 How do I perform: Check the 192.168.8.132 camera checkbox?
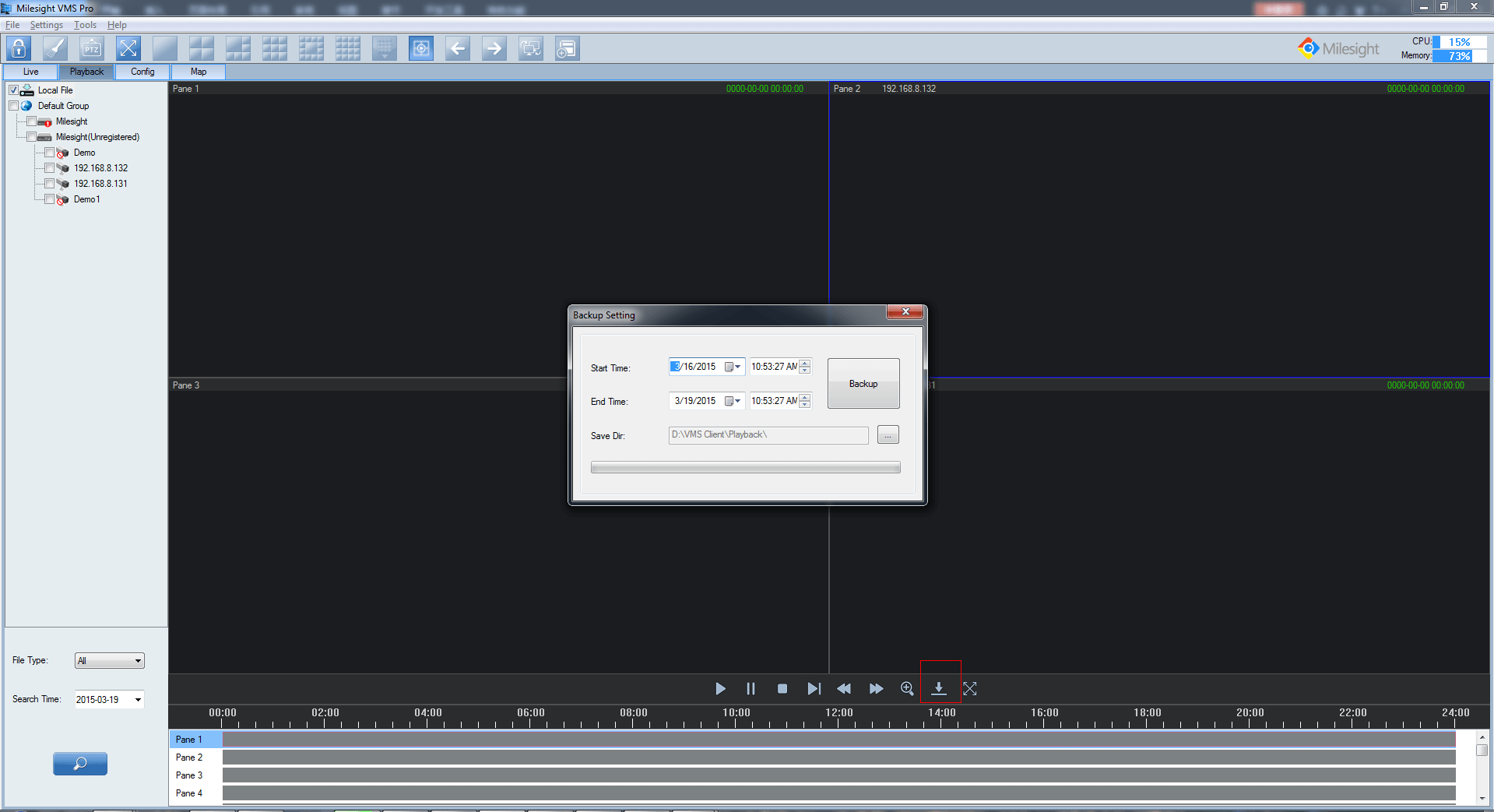tap(50, 168)
